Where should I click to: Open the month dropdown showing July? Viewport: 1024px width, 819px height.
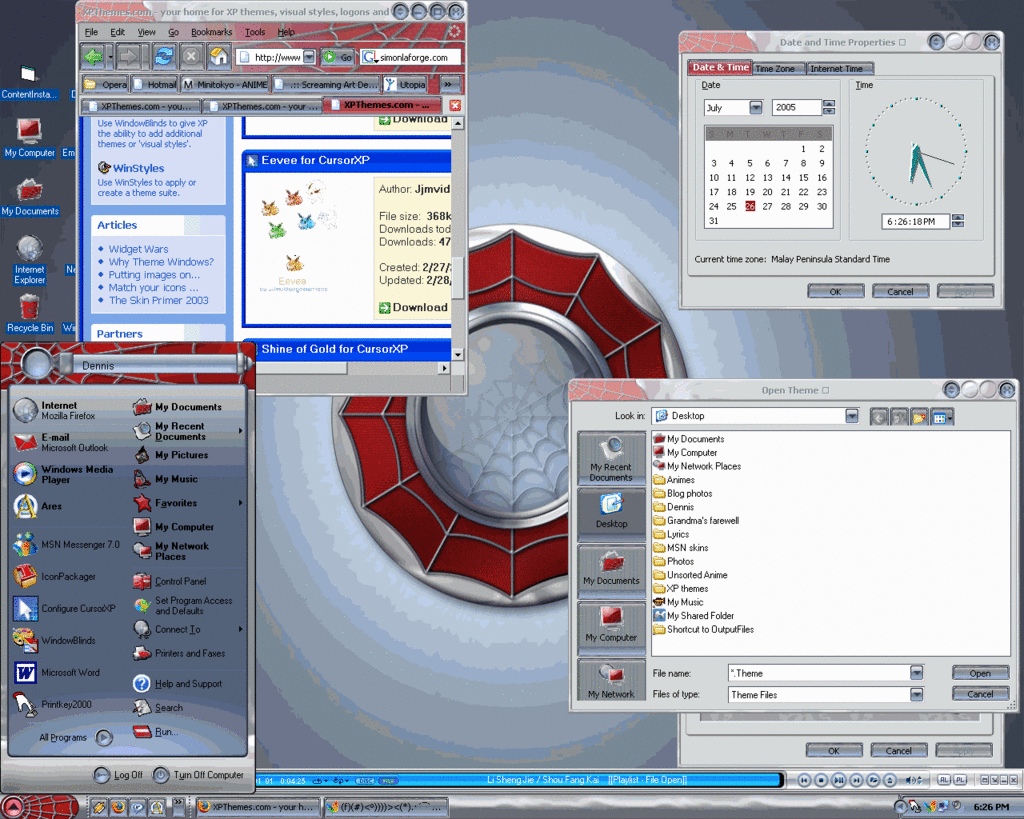coord(756,107)
